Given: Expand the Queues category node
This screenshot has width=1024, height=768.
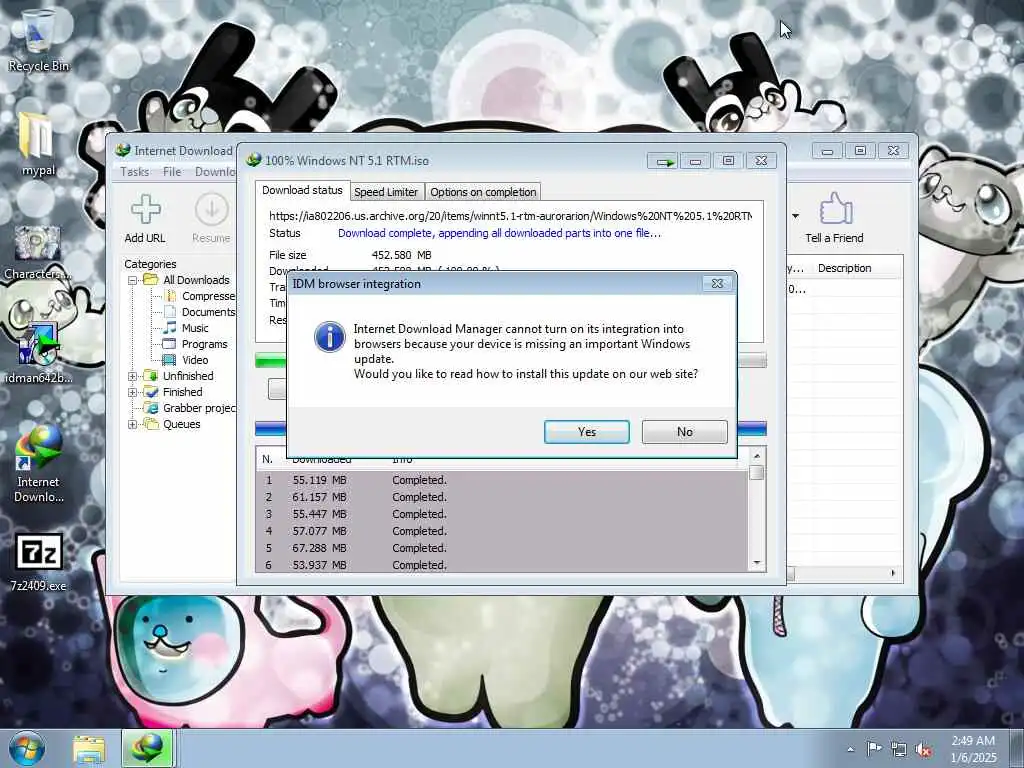Looking at the screenshot, I should click(x=133, y=424).
